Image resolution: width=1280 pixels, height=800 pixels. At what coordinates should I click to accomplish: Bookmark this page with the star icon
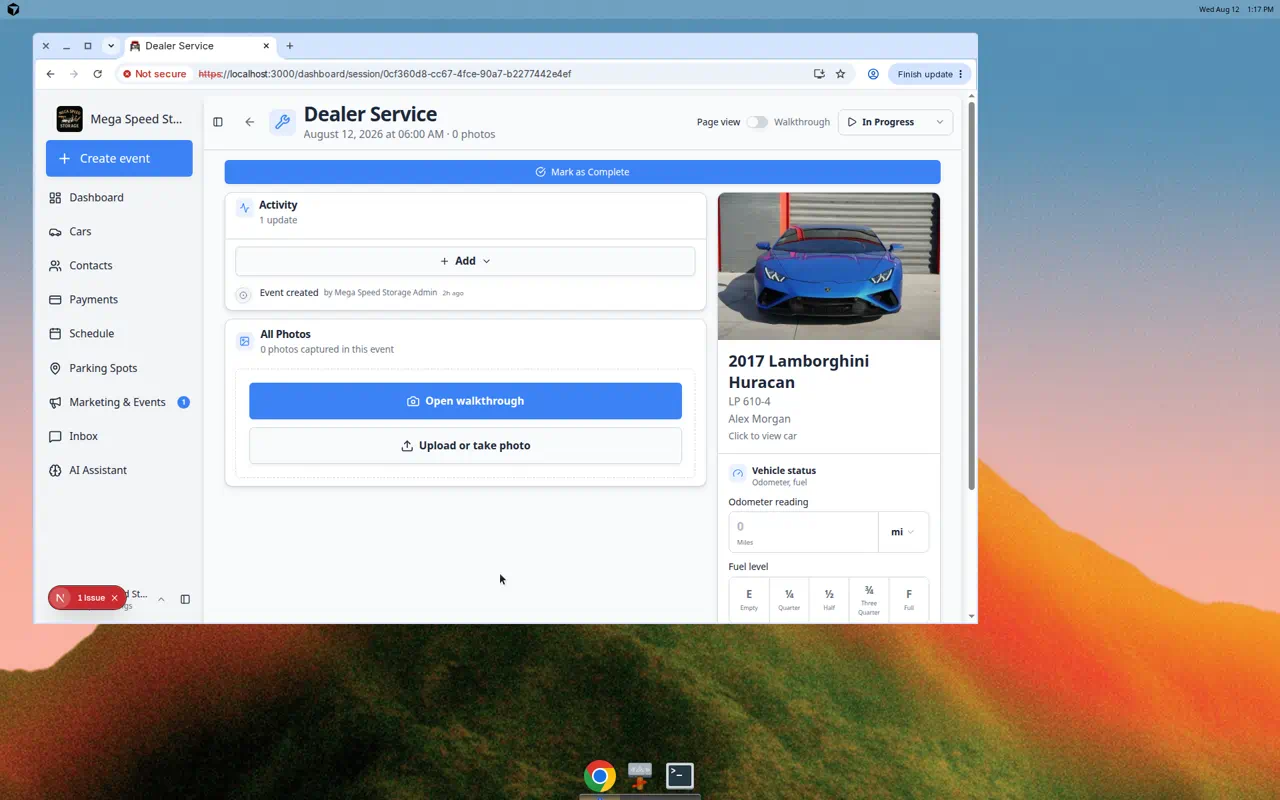coord(841,74)
